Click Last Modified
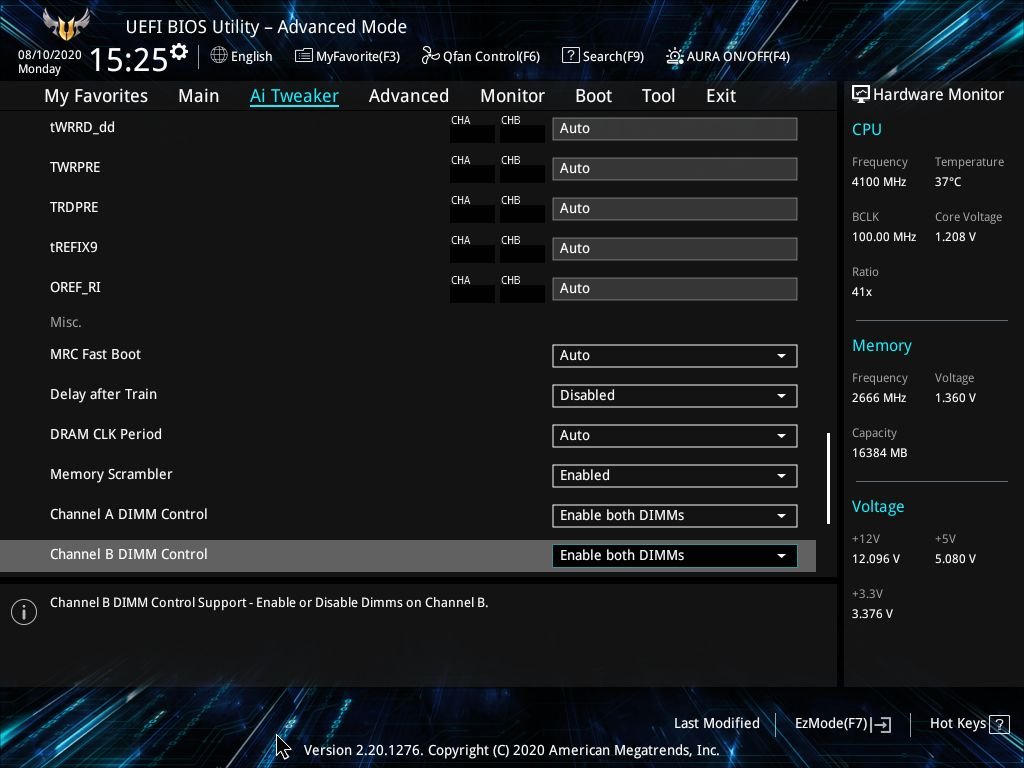 (716, 723)
